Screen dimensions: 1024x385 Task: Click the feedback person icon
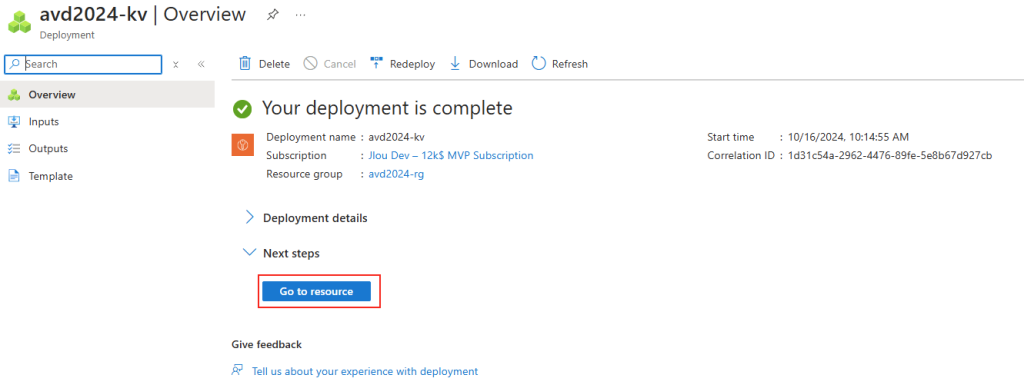237,371
